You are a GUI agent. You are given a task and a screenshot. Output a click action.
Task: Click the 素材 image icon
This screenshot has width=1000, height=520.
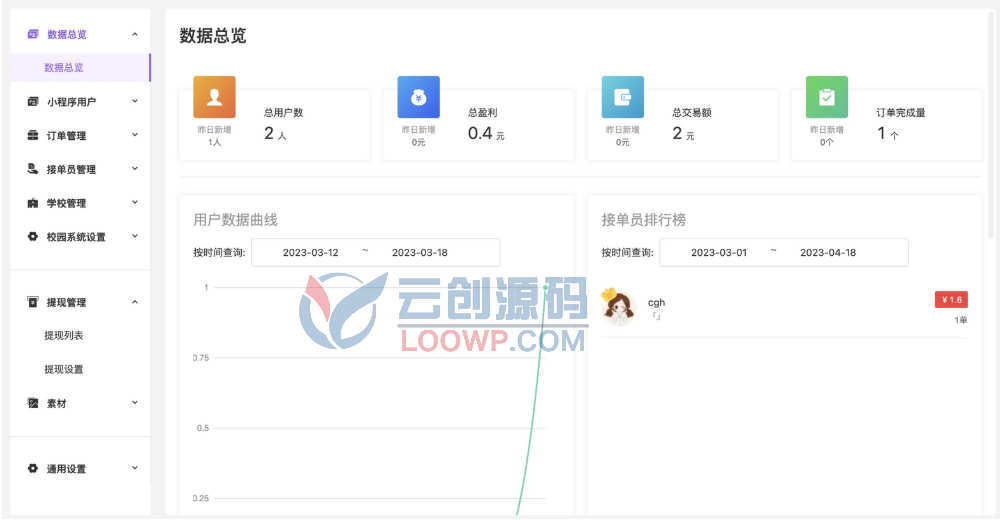(x=33, y=403)
